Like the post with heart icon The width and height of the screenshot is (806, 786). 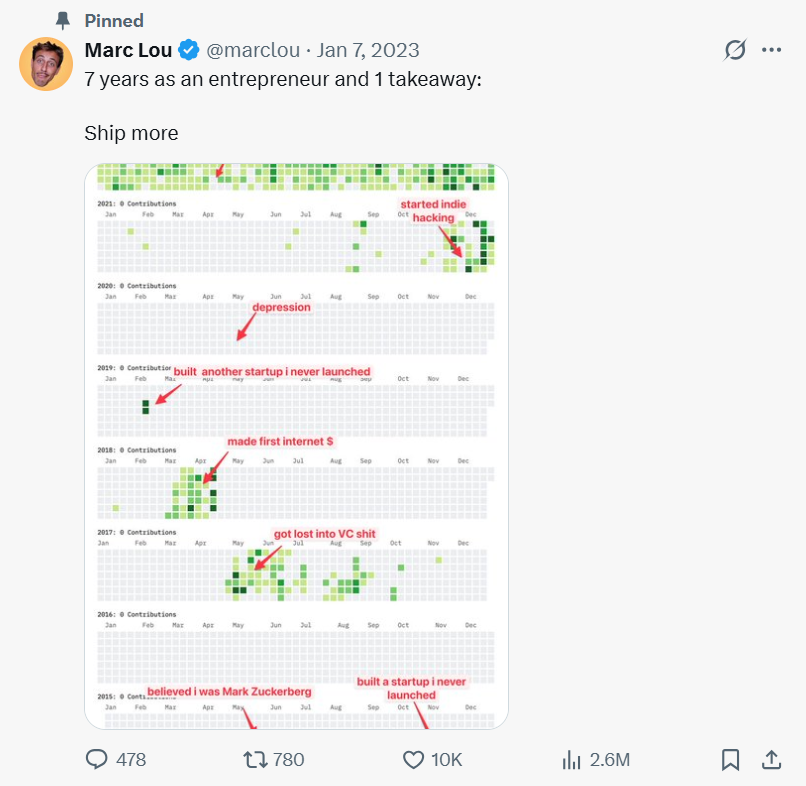(x=413, y=760)
